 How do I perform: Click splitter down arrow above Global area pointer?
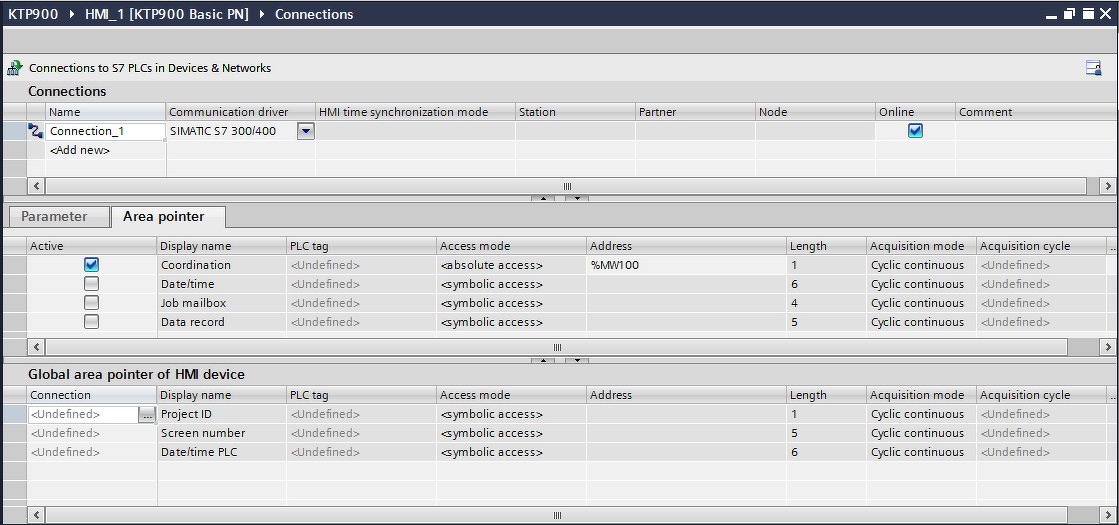pyautogui.click(x=575, y=360)
